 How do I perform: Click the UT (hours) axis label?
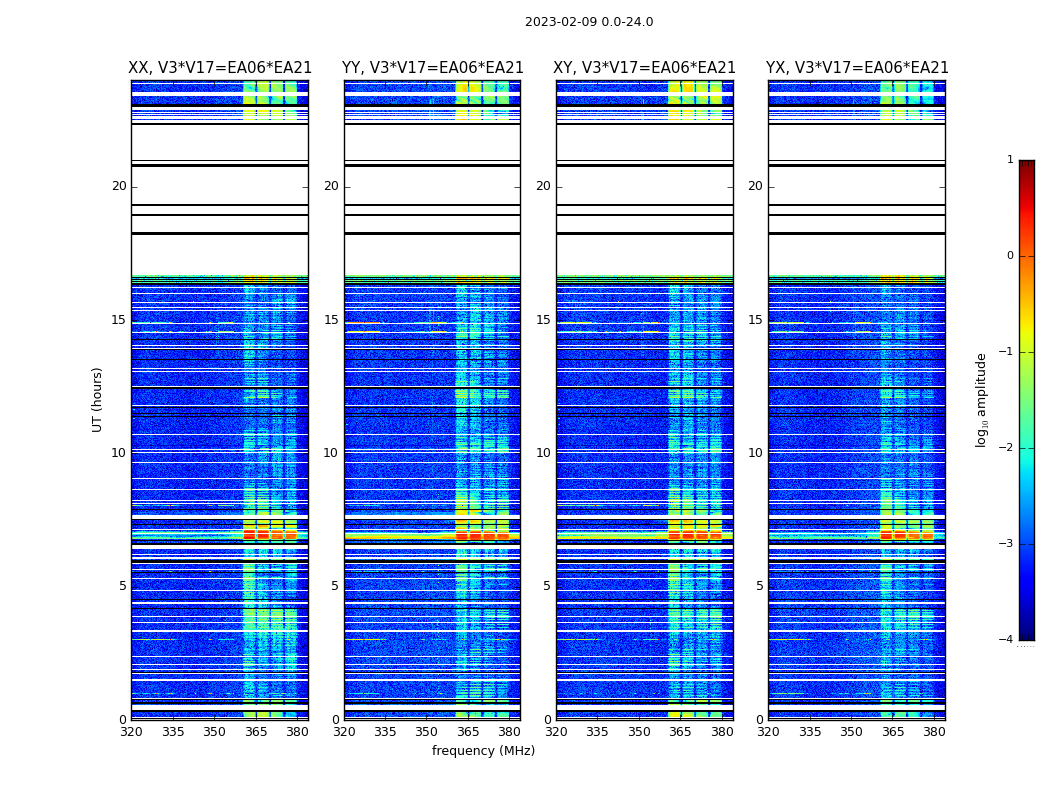coord(98,399)
